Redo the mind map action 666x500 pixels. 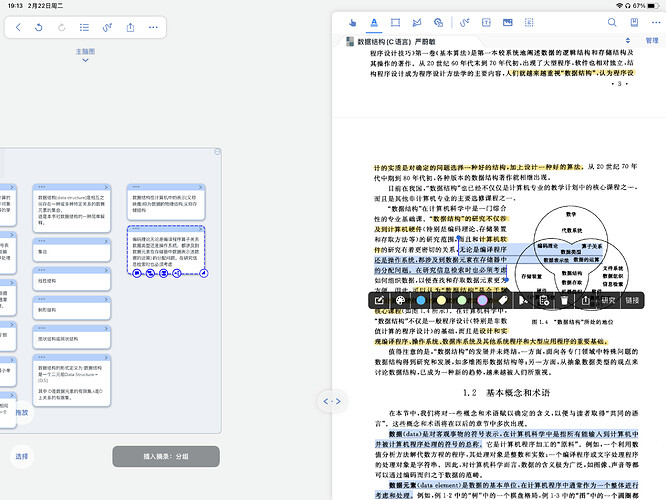(62, 28)
